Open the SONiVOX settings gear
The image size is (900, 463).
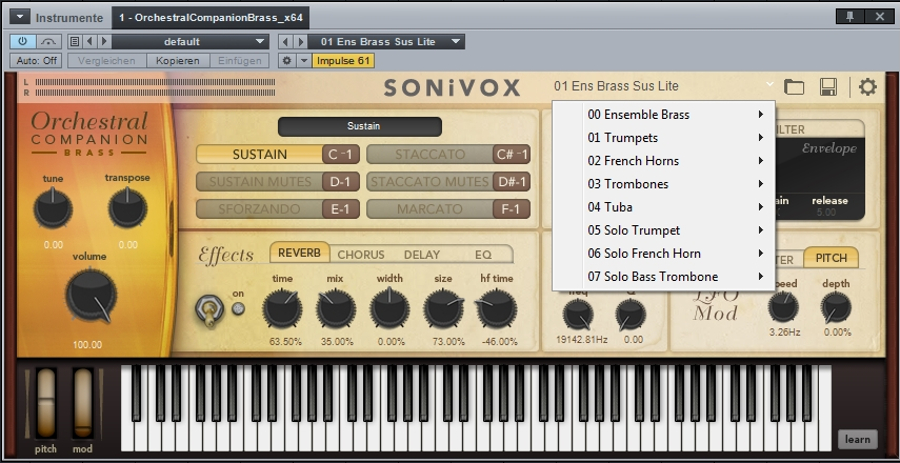[x=867, y=87]
